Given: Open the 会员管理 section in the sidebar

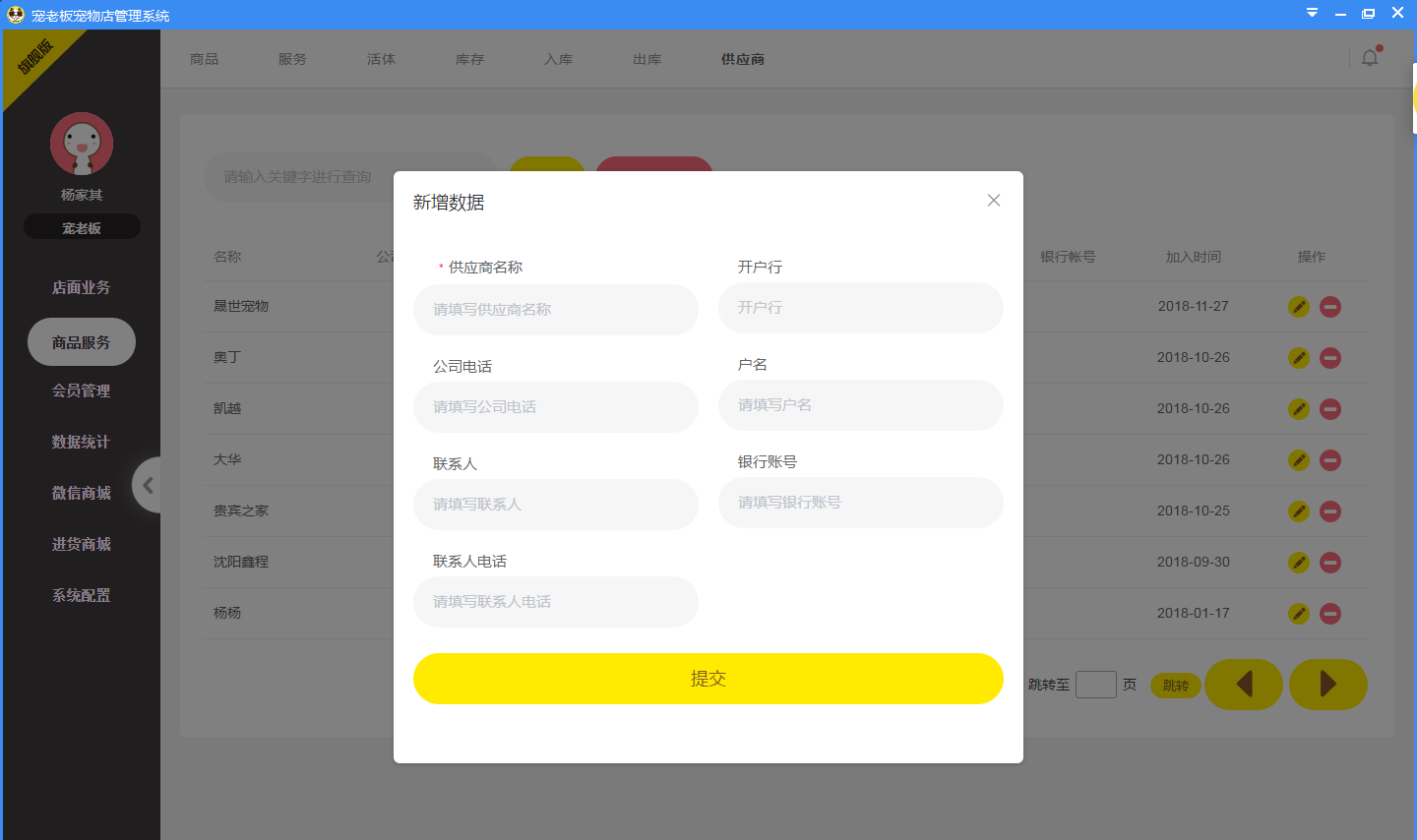Looking at the screenshot, I should coord(81,389).
